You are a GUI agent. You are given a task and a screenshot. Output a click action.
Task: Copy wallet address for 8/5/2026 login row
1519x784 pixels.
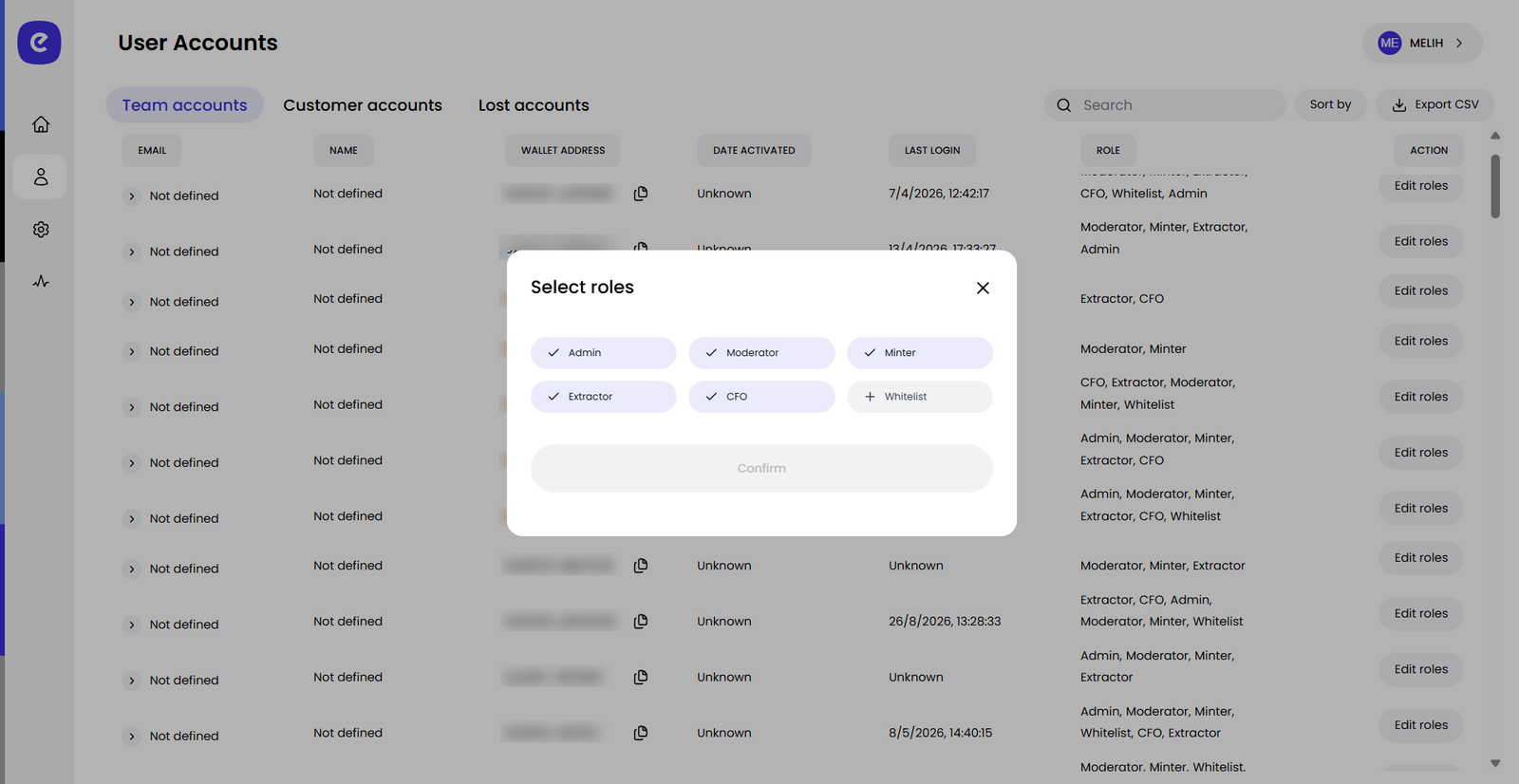(x=641, y=733)
